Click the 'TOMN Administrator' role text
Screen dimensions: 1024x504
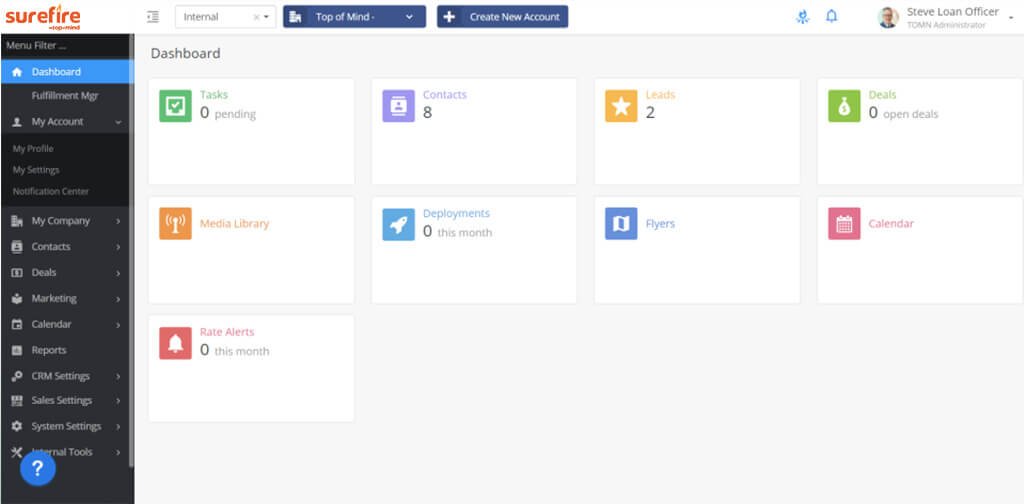tap(946, 25)
